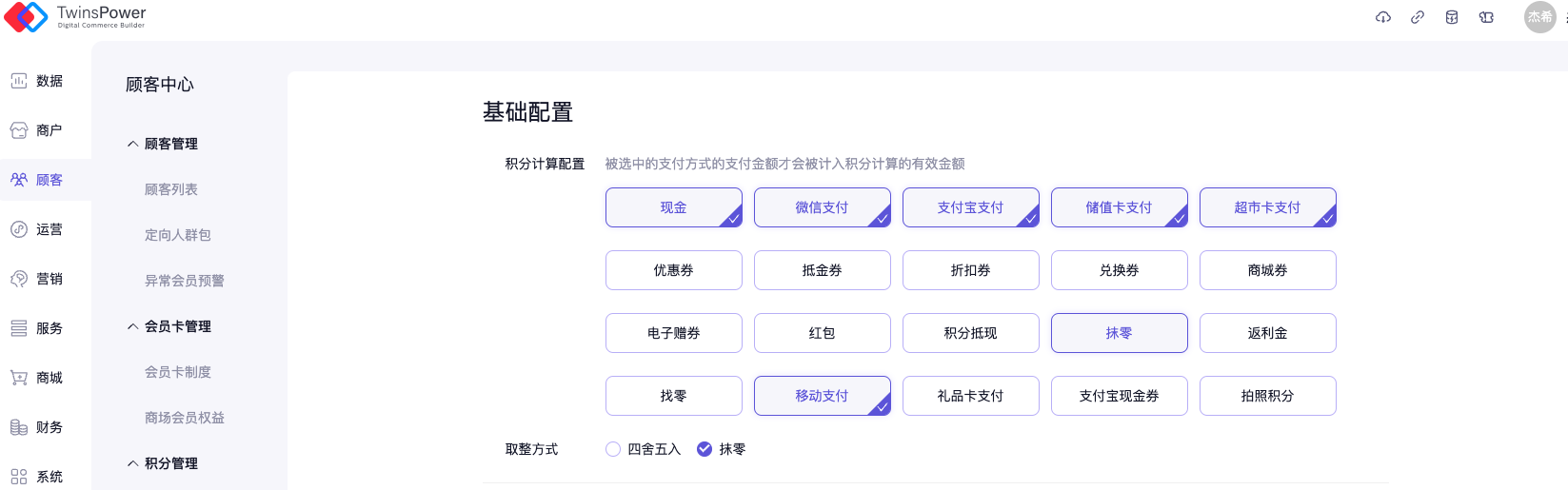The width and height of the screenshot is (1568, 490).
Task: Deselect 微信支付 payment method
Action: click(822, 207)
